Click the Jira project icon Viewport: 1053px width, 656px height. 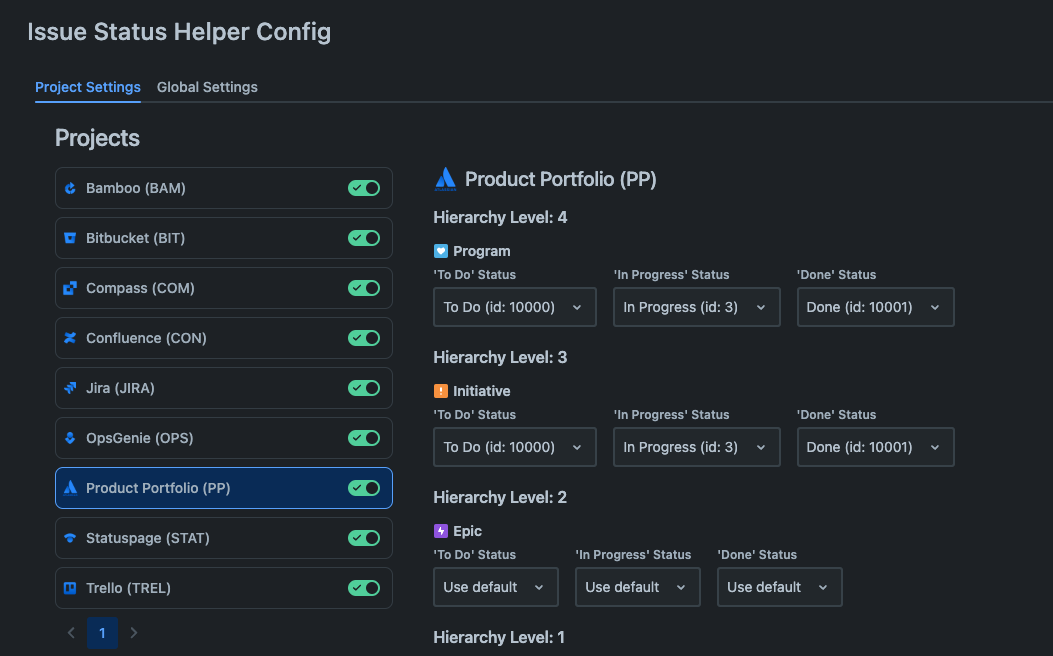coord(70,388)
